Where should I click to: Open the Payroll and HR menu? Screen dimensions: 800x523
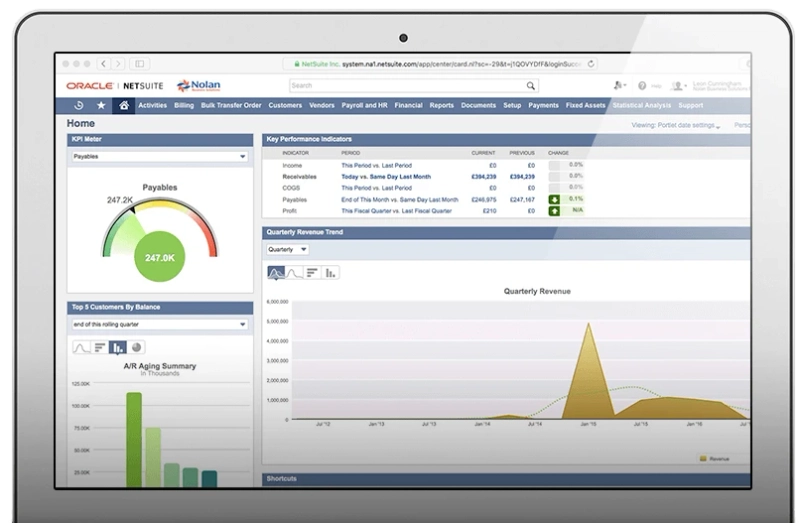364,106
